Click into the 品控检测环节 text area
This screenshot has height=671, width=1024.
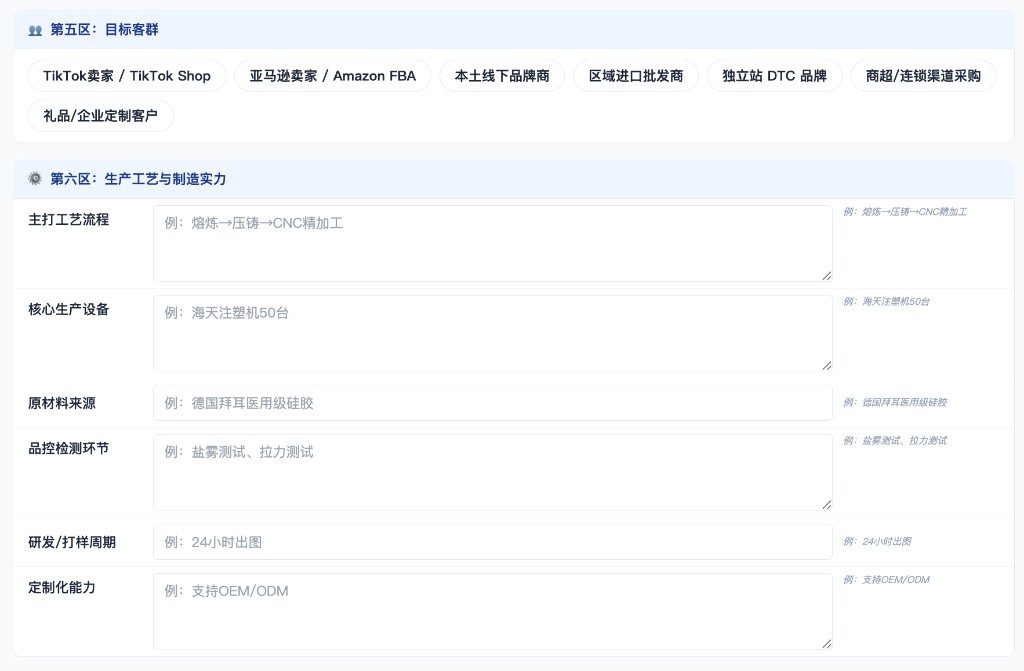492,472
